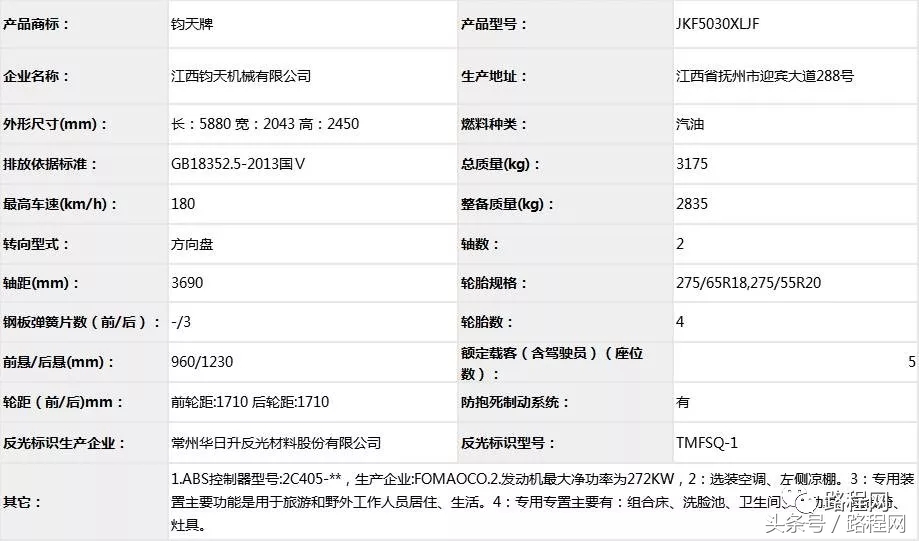Click the 防抱死制动系统 label
This screenshot has width=919, height=541.
coord(515,402)
